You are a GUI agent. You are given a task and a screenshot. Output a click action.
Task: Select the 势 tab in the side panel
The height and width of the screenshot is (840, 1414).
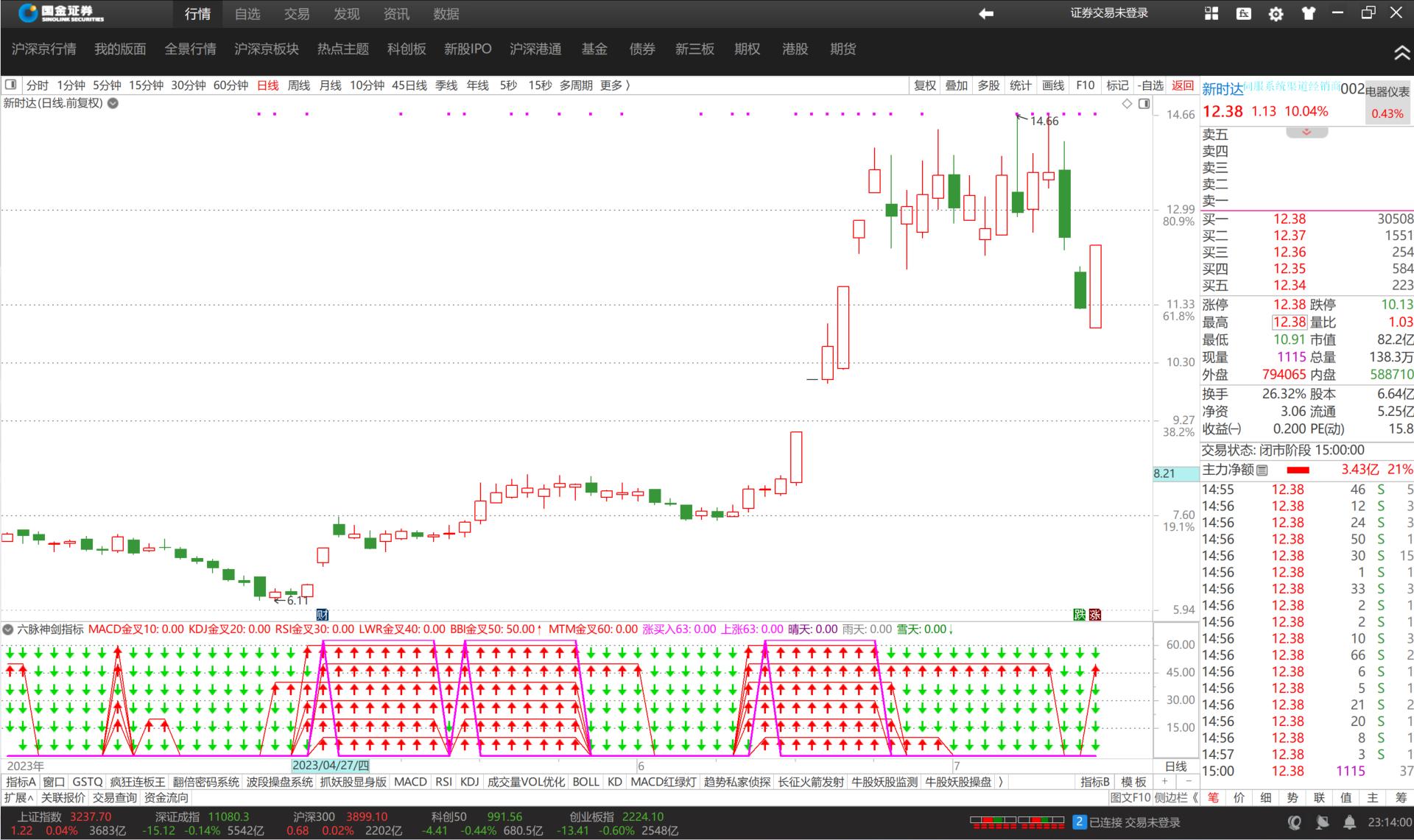(1292, 798)
